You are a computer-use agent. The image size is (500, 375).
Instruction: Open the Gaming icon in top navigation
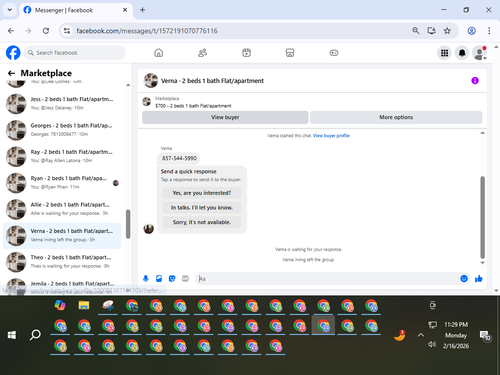(334, 53)
